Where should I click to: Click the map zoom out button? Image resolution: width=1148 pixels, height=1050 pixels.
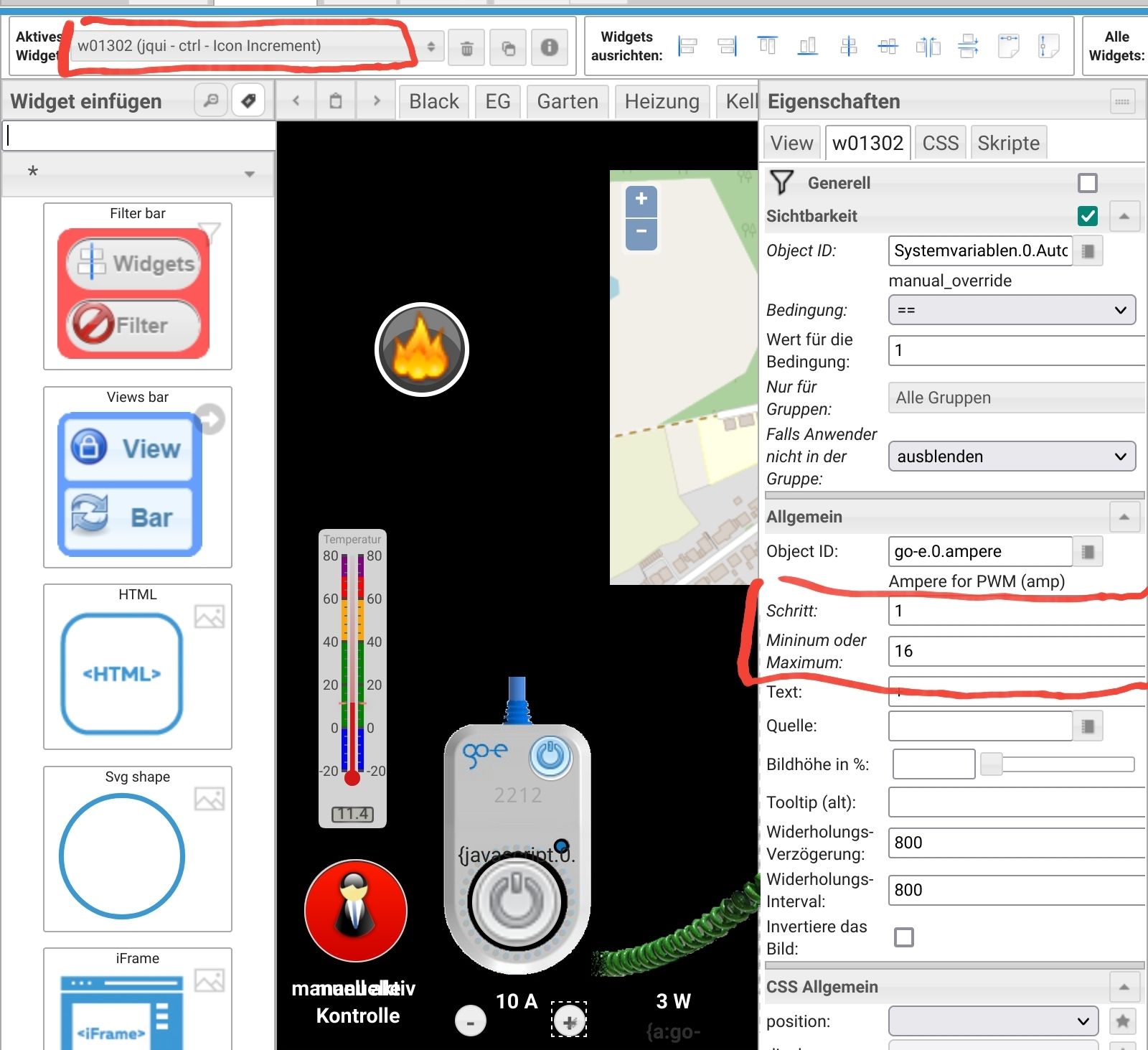point(641,233)
